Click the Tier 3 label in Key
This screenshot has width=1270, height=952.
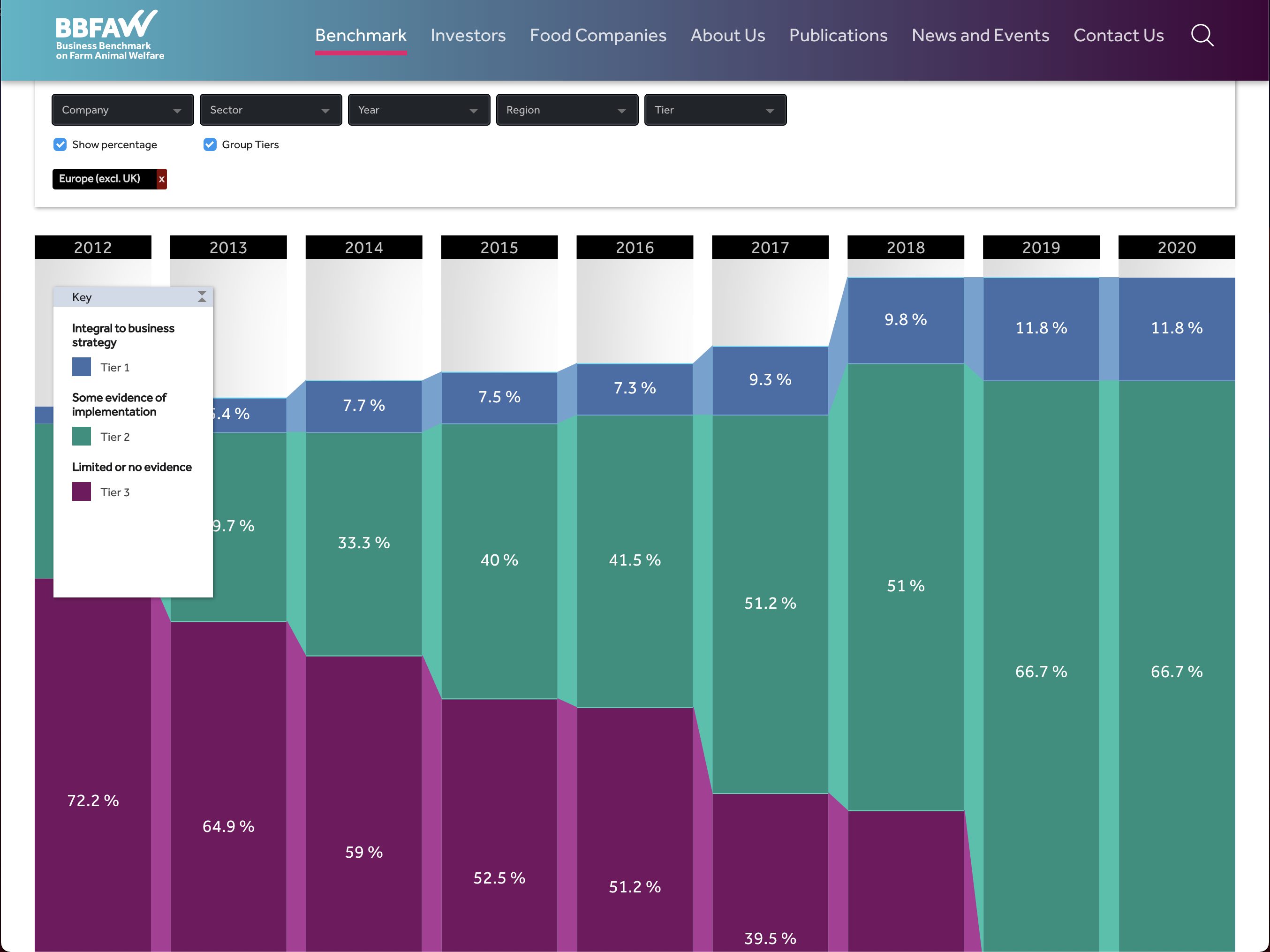[x=115, y=492]
